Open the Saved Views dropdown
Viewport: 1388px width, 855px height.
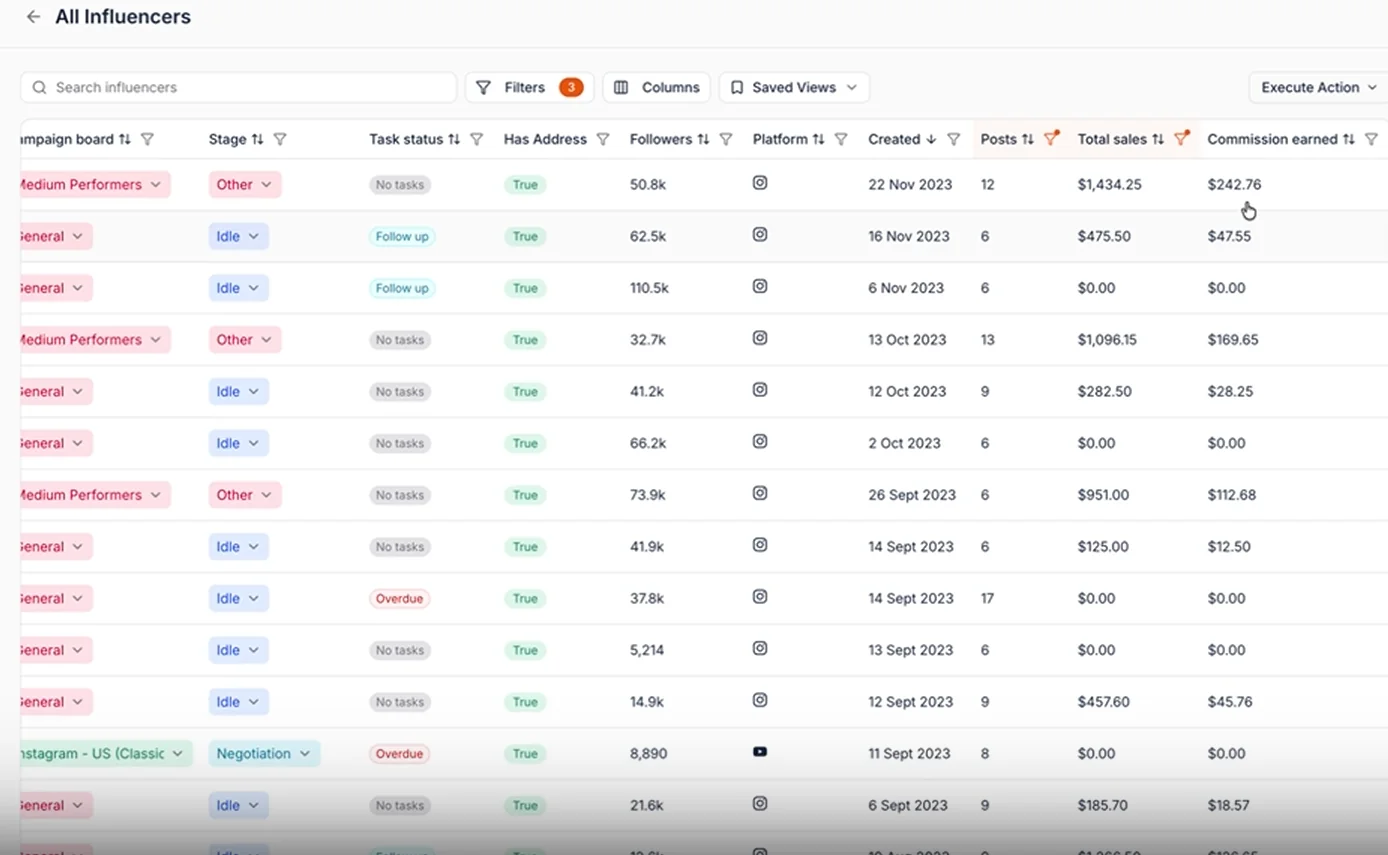pos(794,88)
